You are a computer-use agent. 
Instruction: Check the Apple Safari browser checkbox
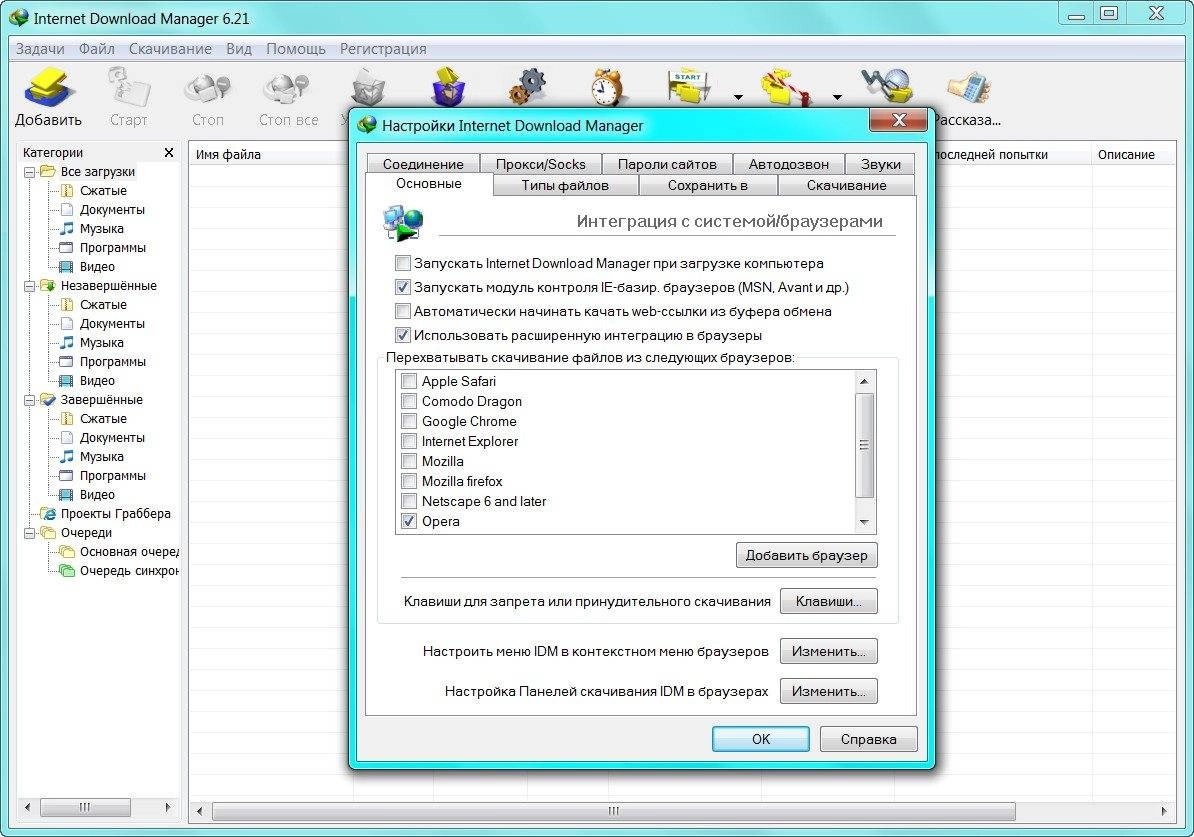point(409,381)
